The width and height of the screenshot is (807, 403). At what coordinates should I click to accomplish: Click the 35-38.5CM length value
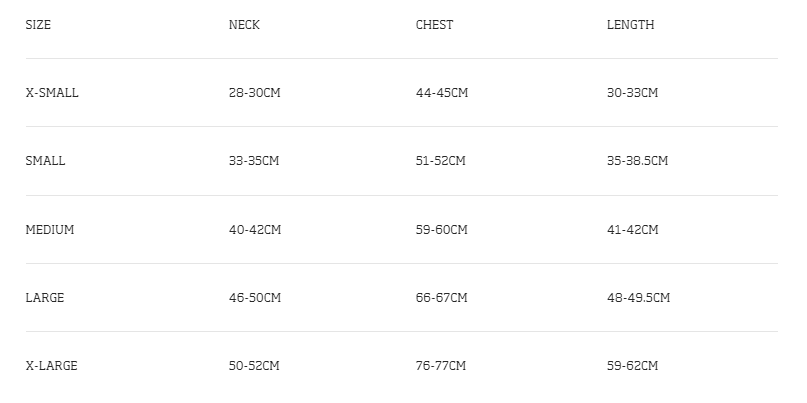point(637,161)
